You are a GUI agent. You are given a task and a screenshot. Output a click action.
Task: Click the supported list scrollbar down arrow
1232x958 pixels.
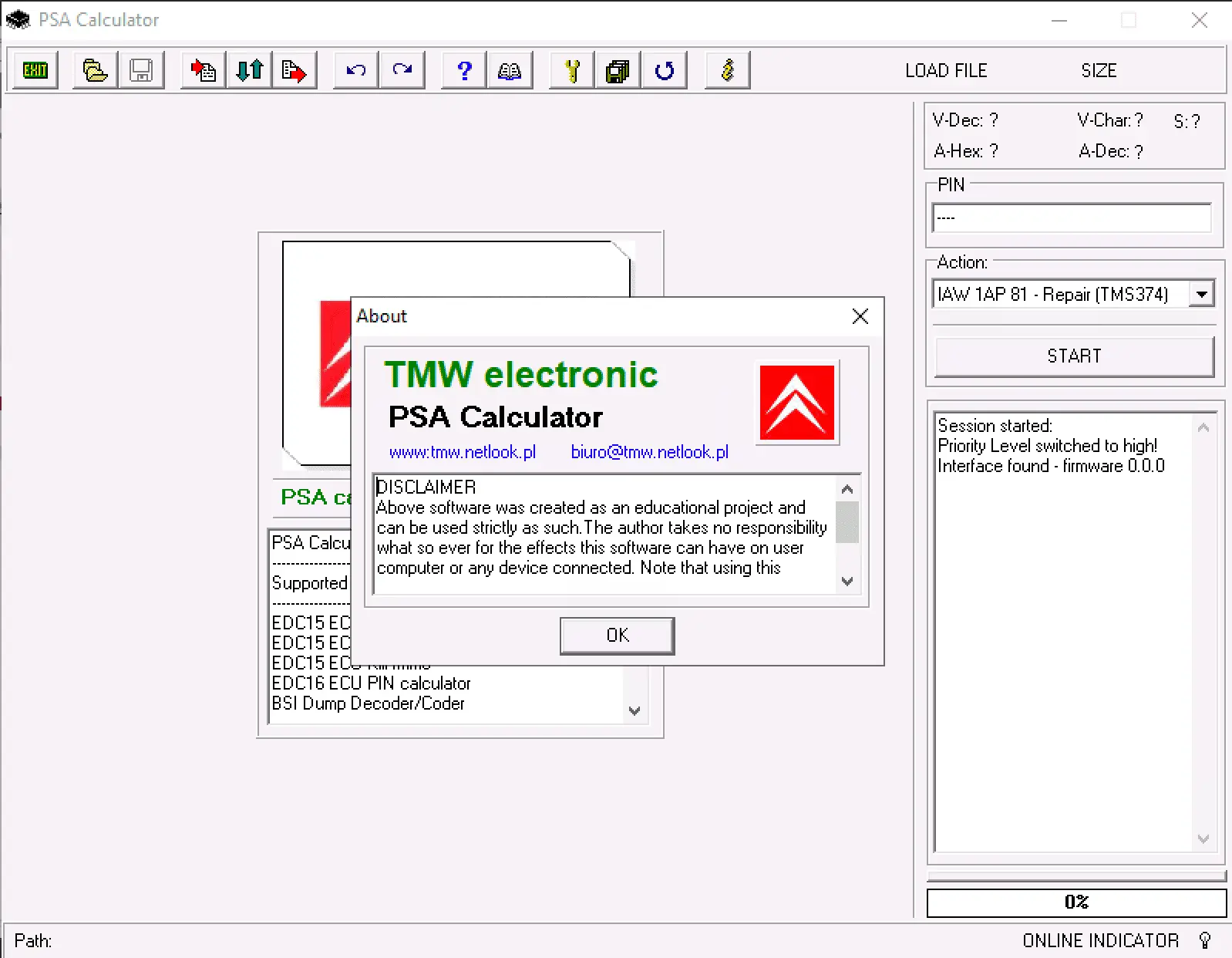(x=635, y=710)
